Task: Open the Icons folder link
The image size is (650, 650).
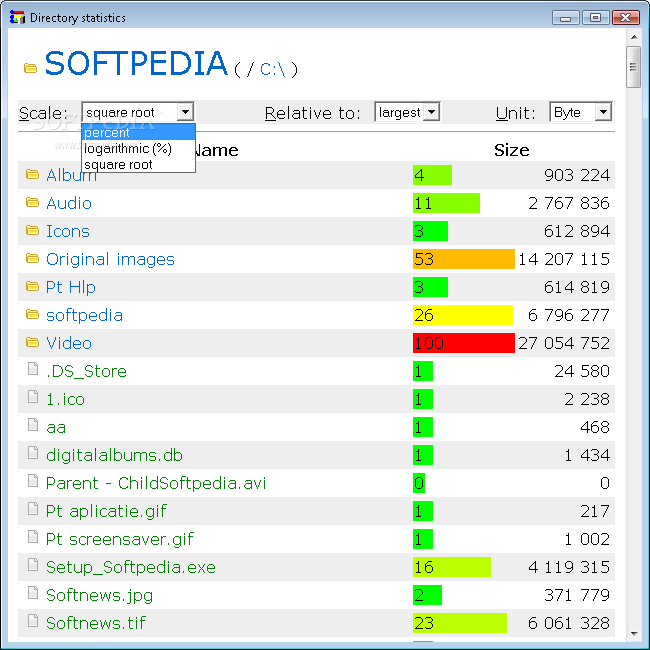Action: click(68, 231)
